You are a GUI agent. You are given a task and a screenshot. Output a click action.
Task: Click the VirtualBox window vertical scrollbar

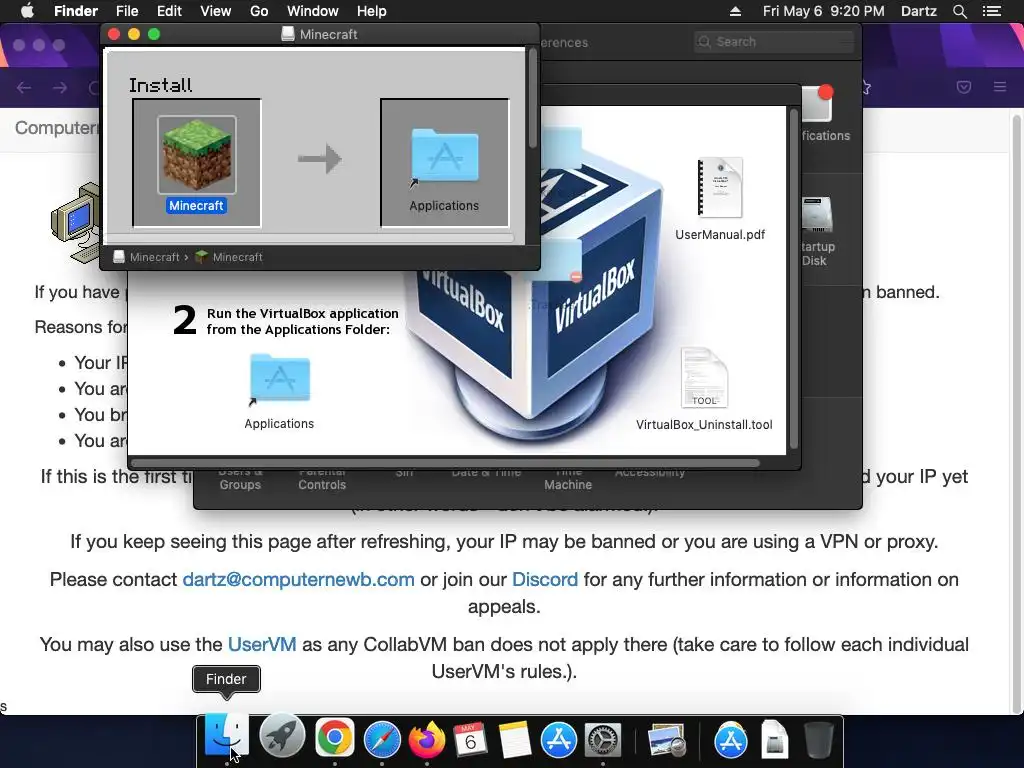[x=794, y=279]
